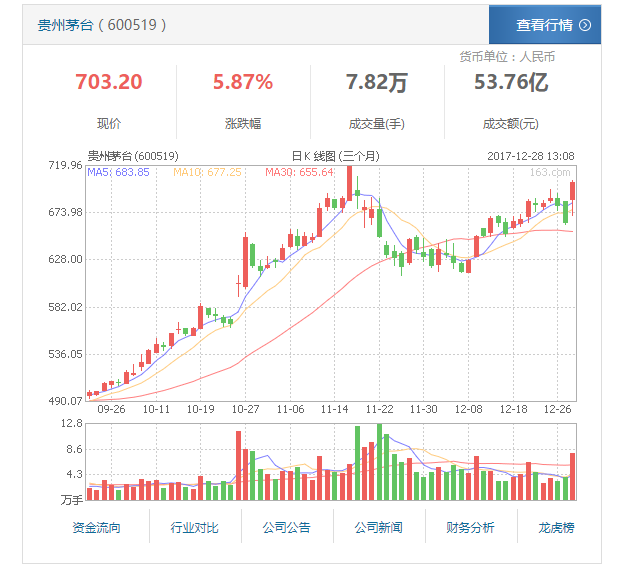Viewport: 636px width, 575px height.
Task: Click the 53.76亿 turnover value
Action: click(x=511, y=82)
